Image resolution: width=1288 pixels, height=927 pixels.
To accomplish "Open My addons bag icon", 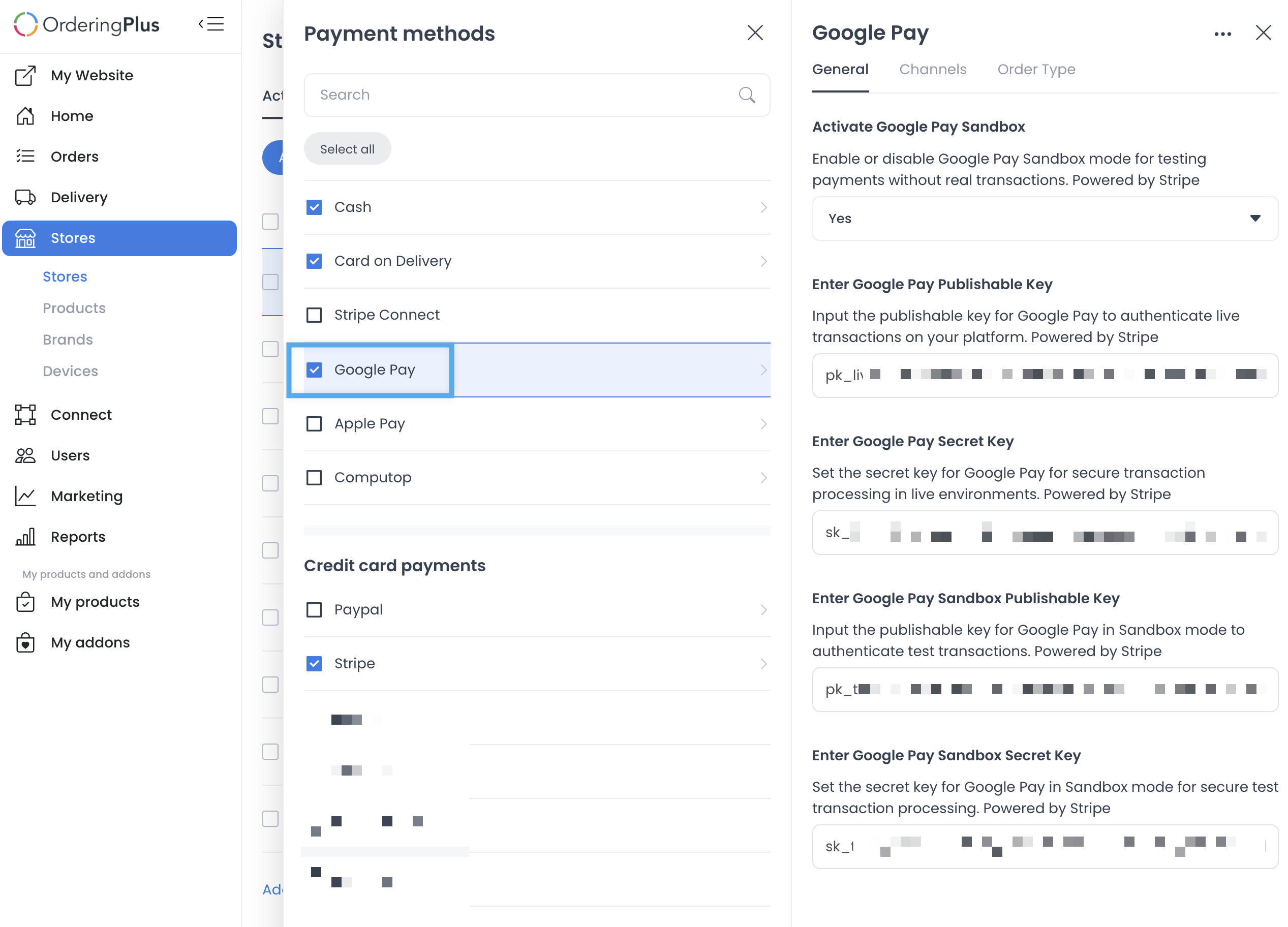I will point(25,642).
